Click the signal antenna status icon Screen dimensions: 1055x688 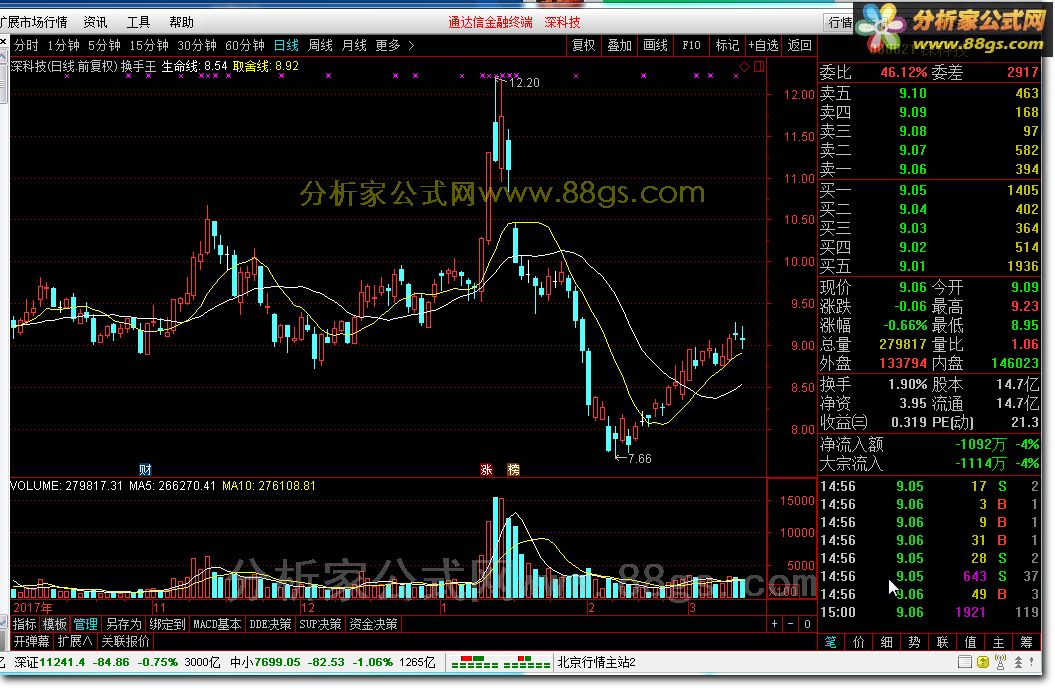(x=1001, y=662)
